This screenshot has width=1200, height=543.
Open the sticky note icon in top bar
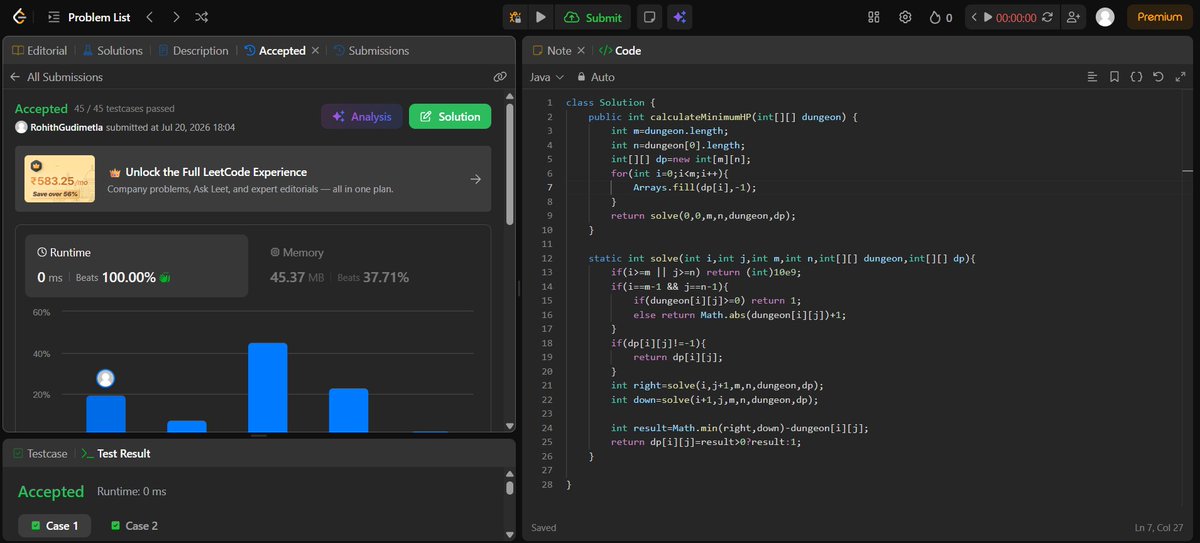(650, 17)
